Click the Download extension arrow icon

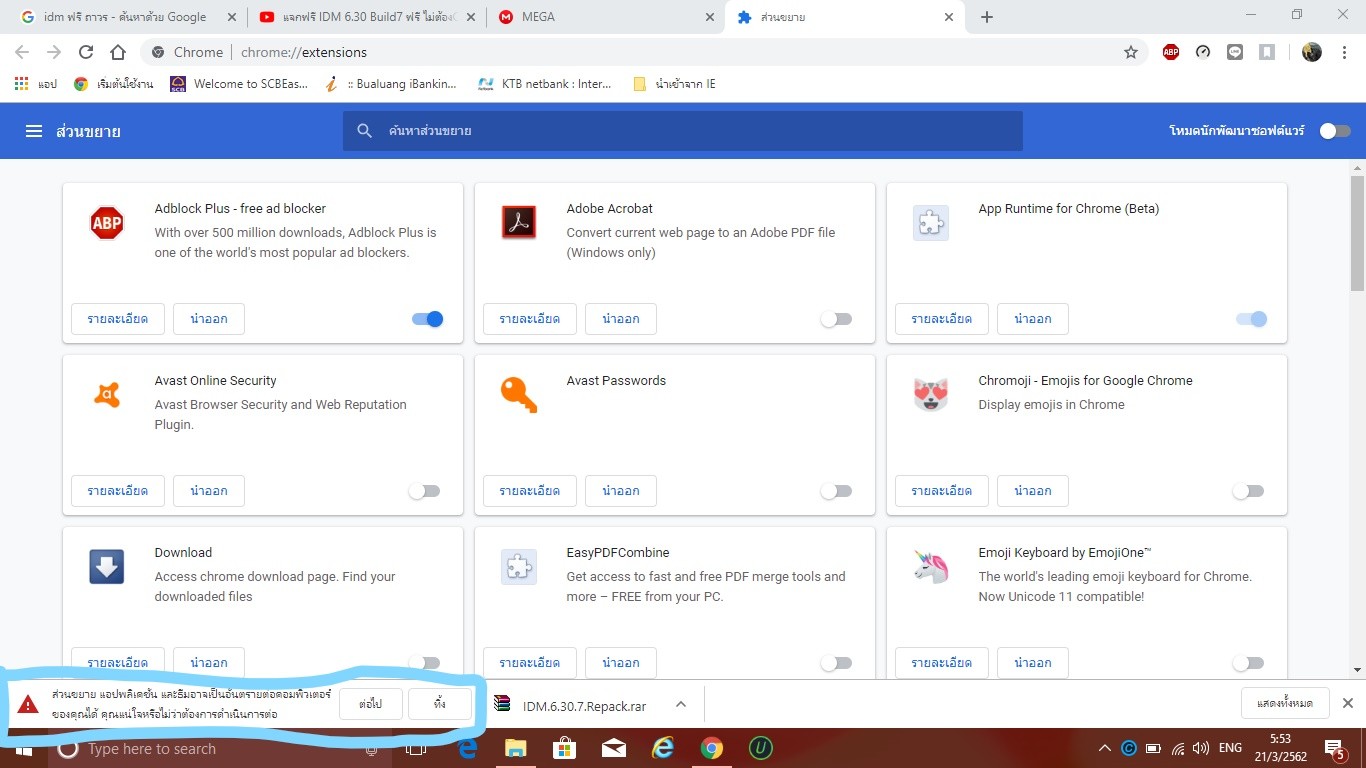(107, 567)
